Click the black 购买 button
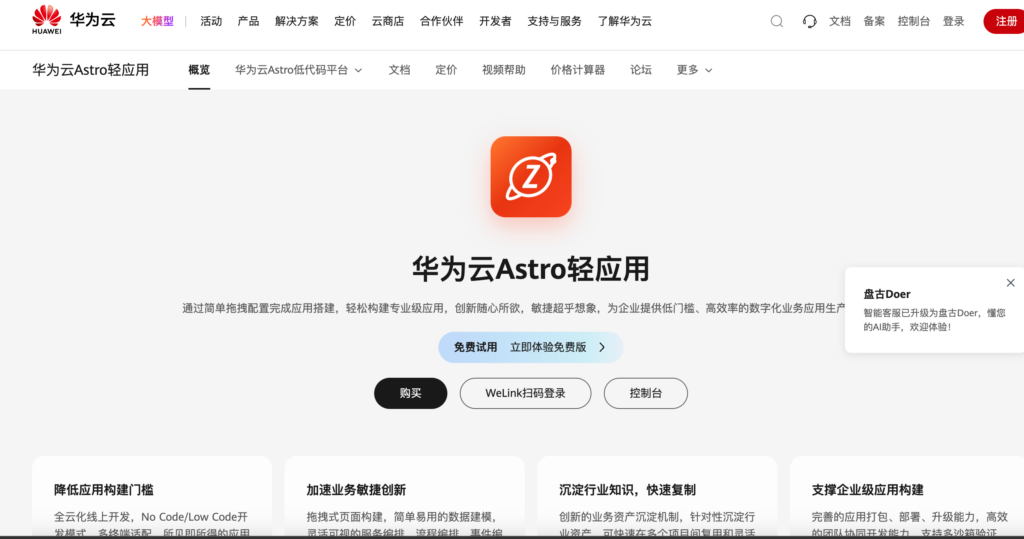Screen dimensions: 1024x539 pos(411,393)
